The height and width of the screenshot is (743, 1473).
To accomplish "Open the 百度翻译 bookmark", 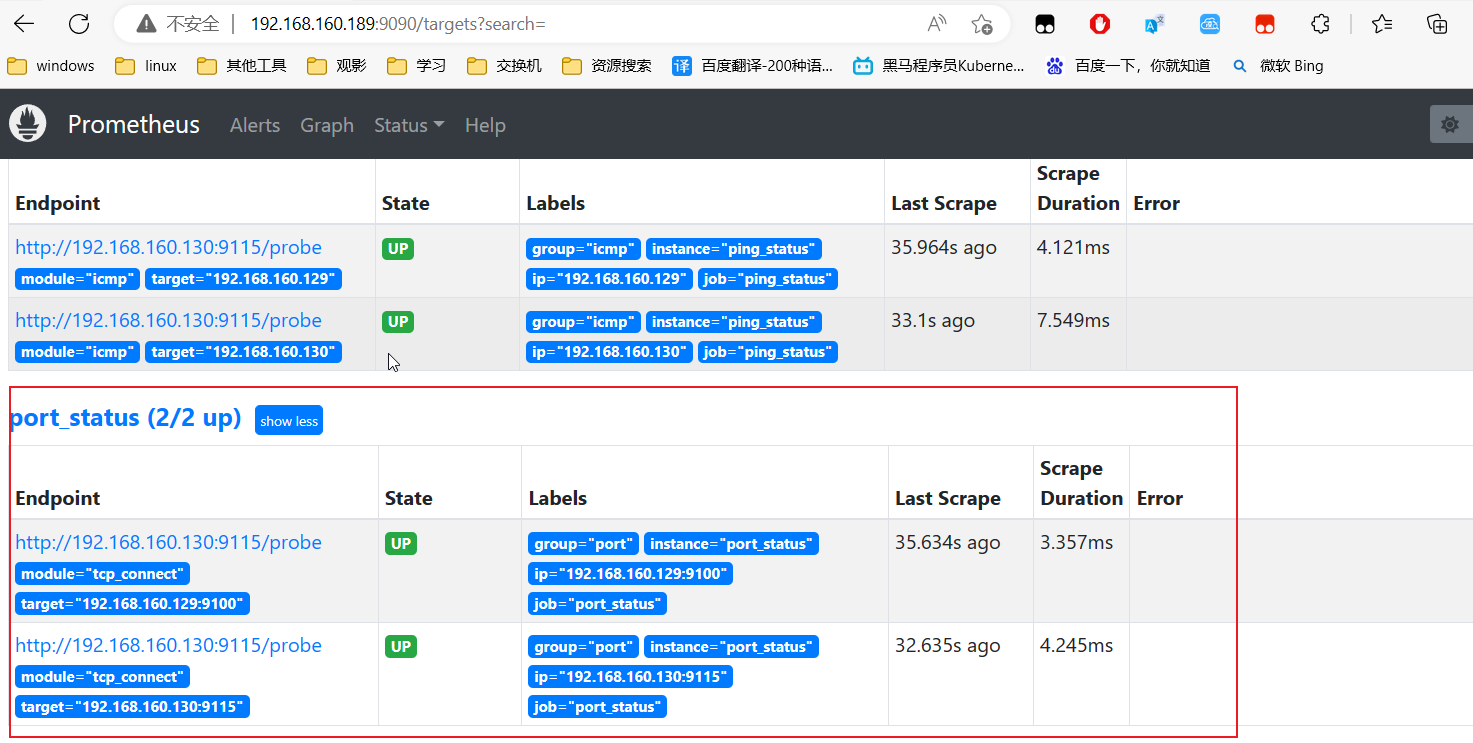I will tap(753, 66).
